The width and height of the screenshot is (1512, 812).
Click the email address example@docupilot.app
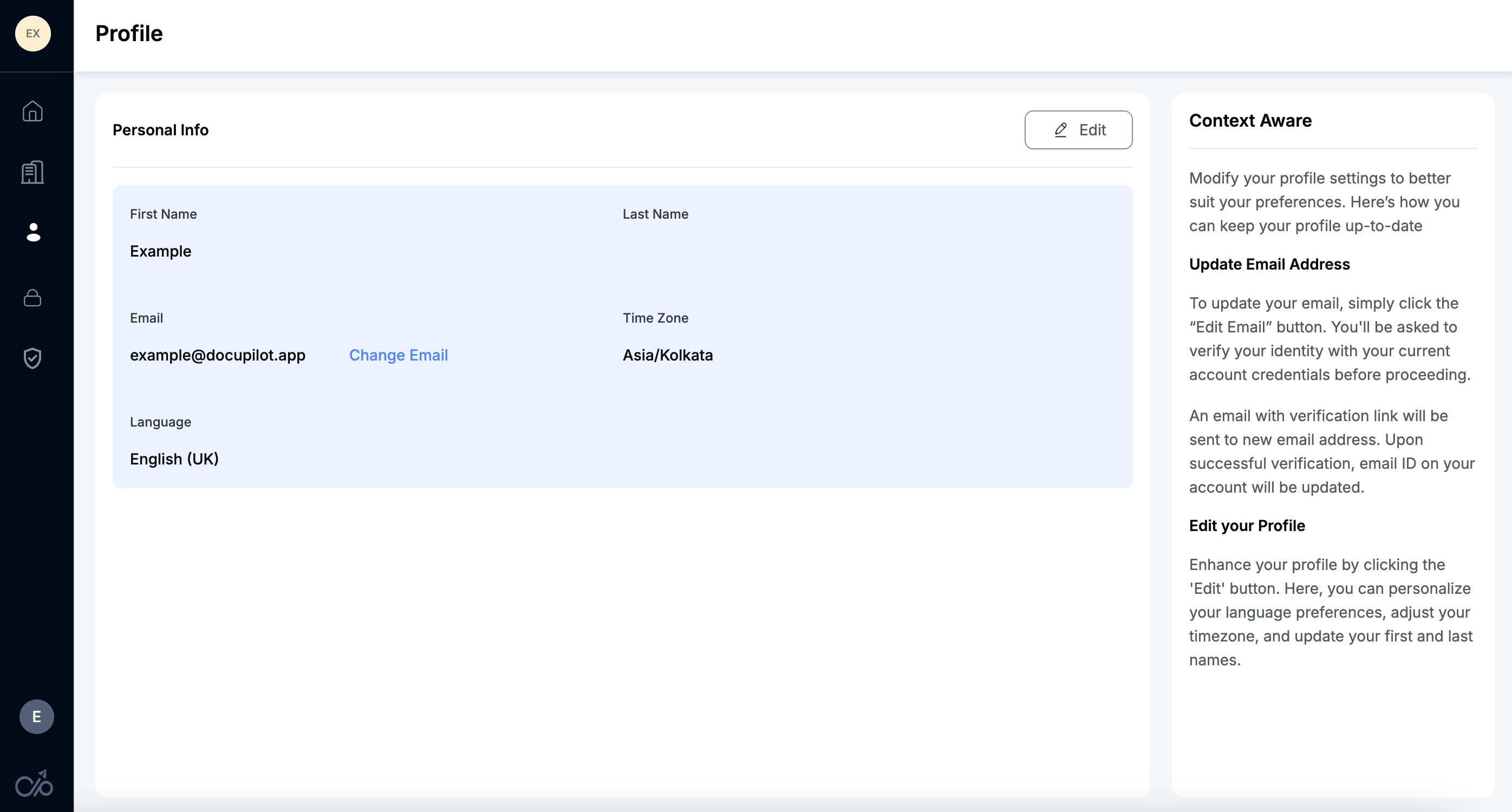coord(217,355)
